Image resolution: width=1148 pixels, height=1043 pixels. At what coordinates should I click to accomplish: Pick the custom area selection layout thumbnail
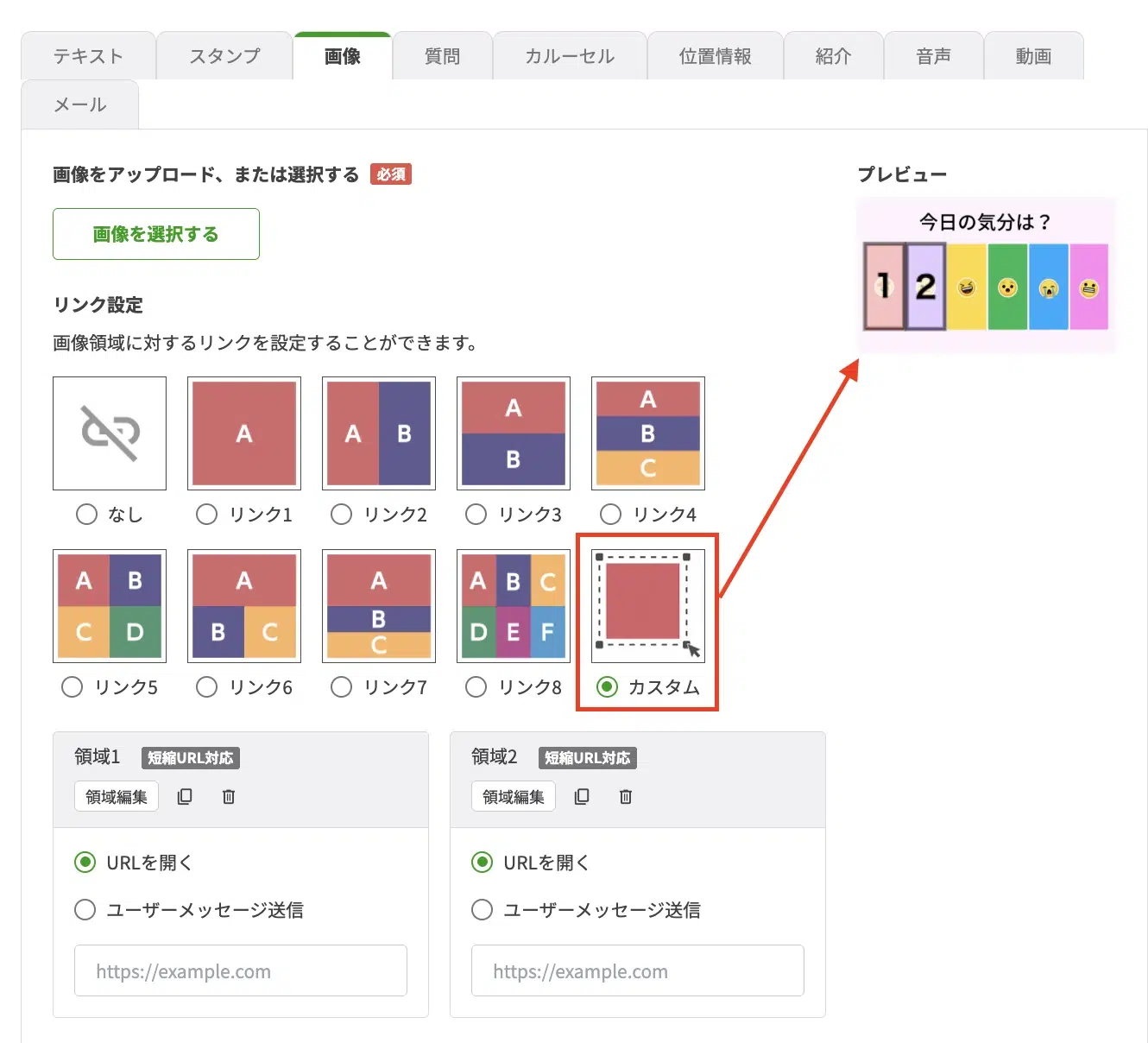[x=648, y=606]
